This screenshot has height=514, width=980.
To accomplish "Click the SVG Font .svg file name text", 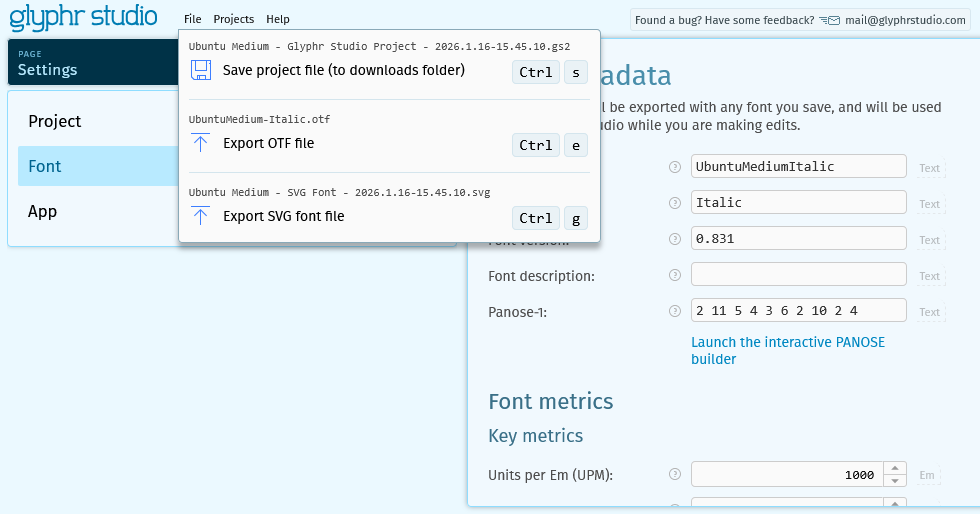I will point(339,193).
